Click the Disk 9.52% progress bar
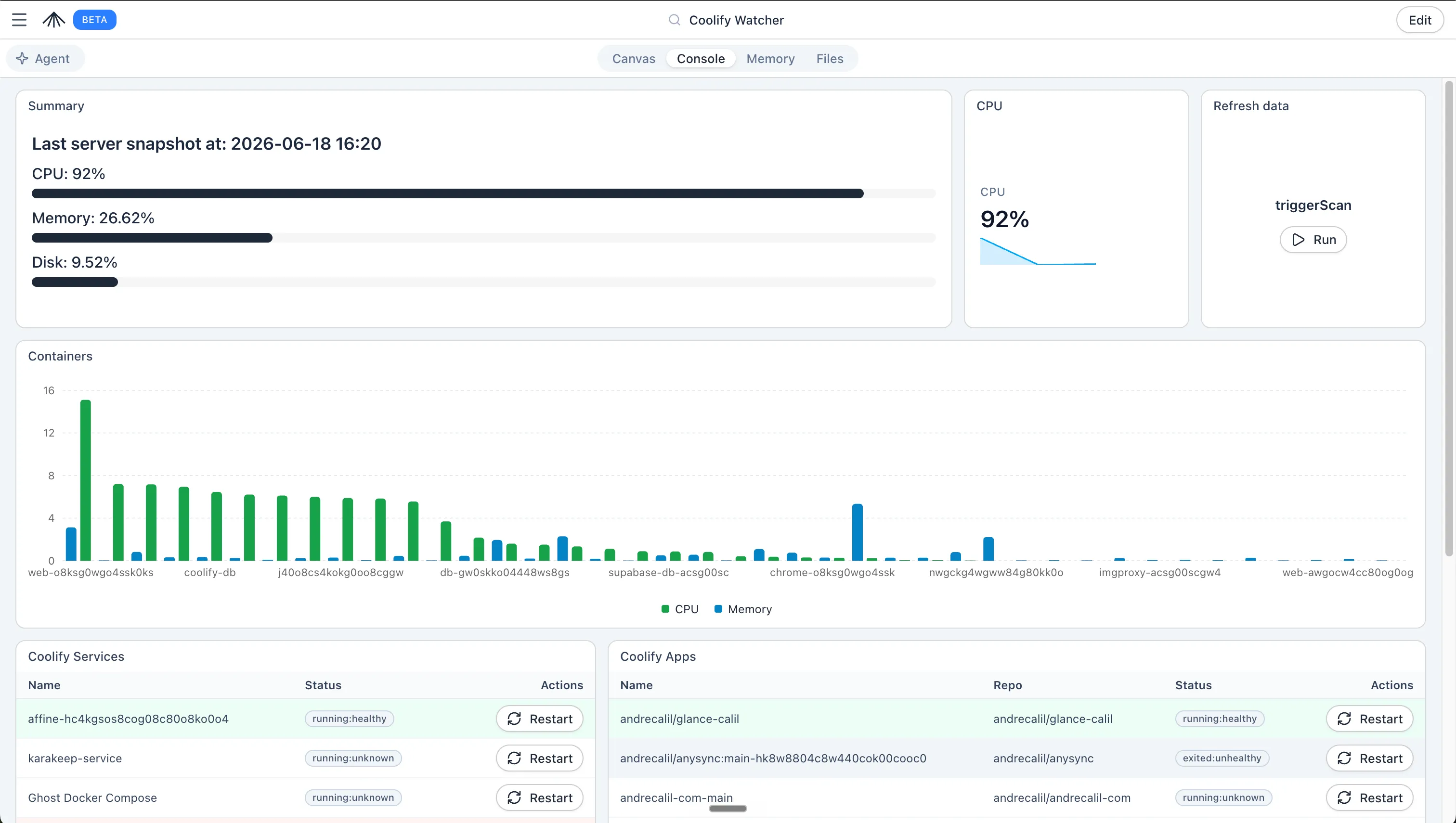The image size is (1456, 823). coord(483,282)
